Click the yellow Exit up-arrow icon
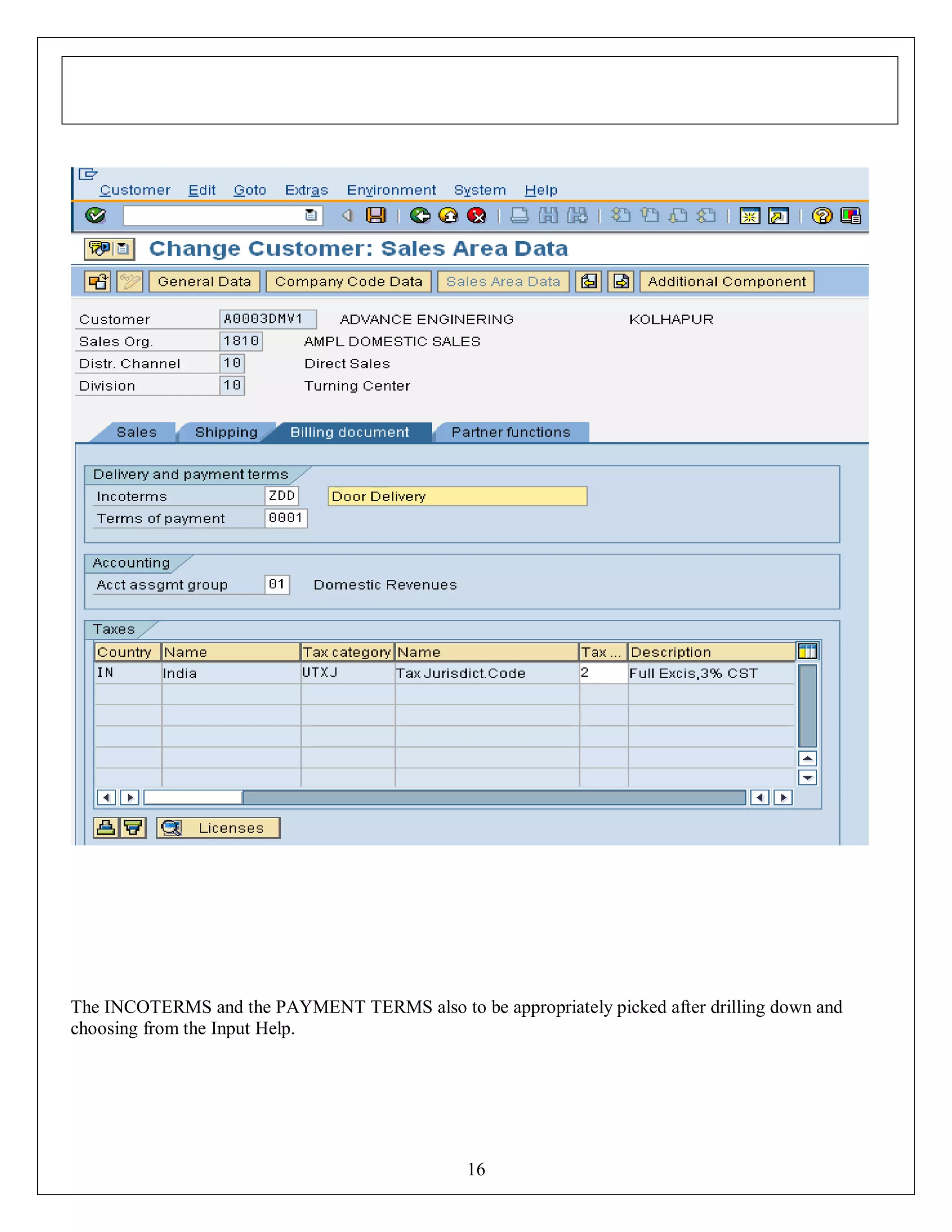The width and height of the screenshot is (952, 1232). [x=449, y=216]
